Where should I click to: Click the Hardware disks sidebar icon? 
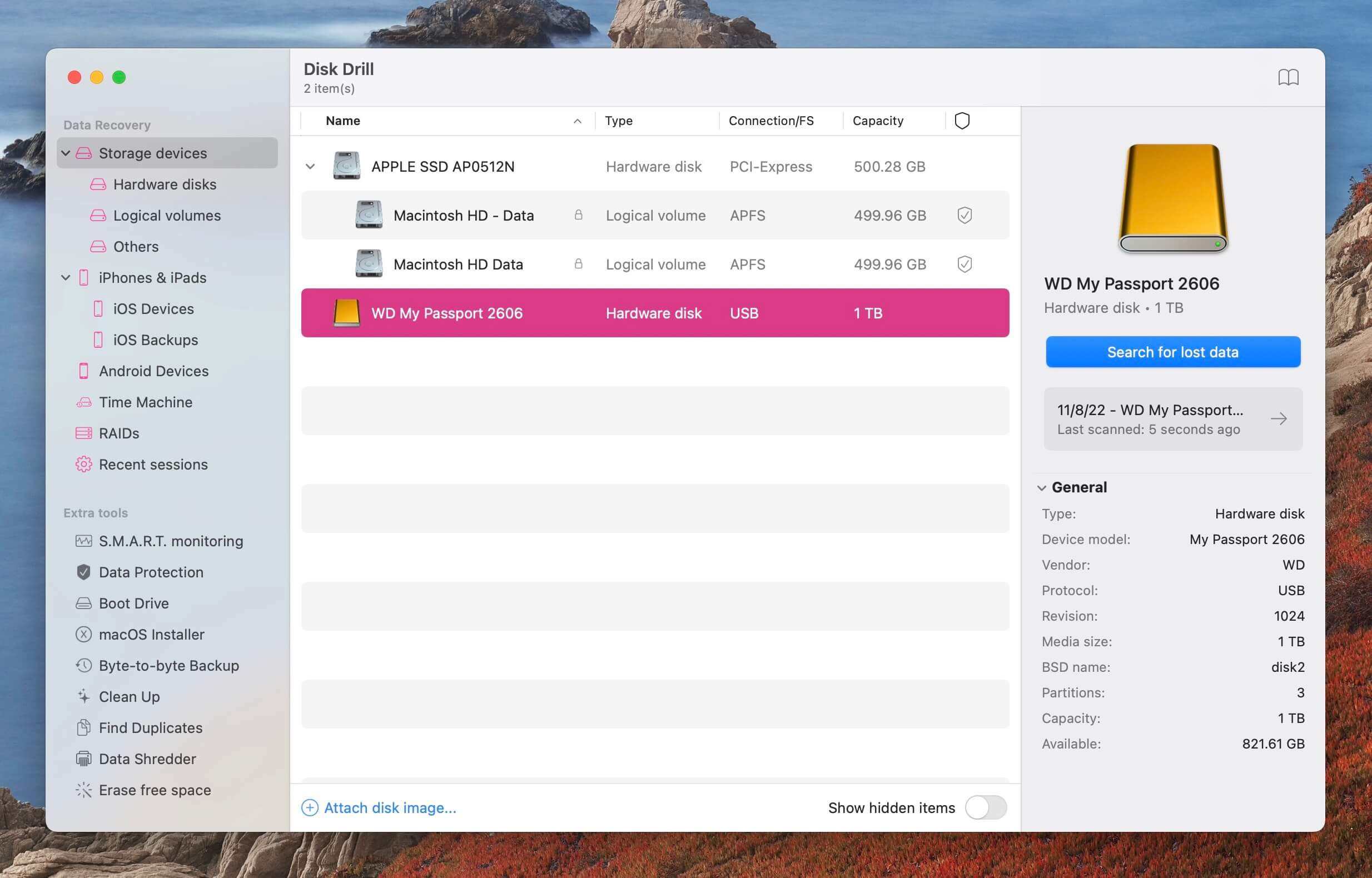tap(98, 184)
